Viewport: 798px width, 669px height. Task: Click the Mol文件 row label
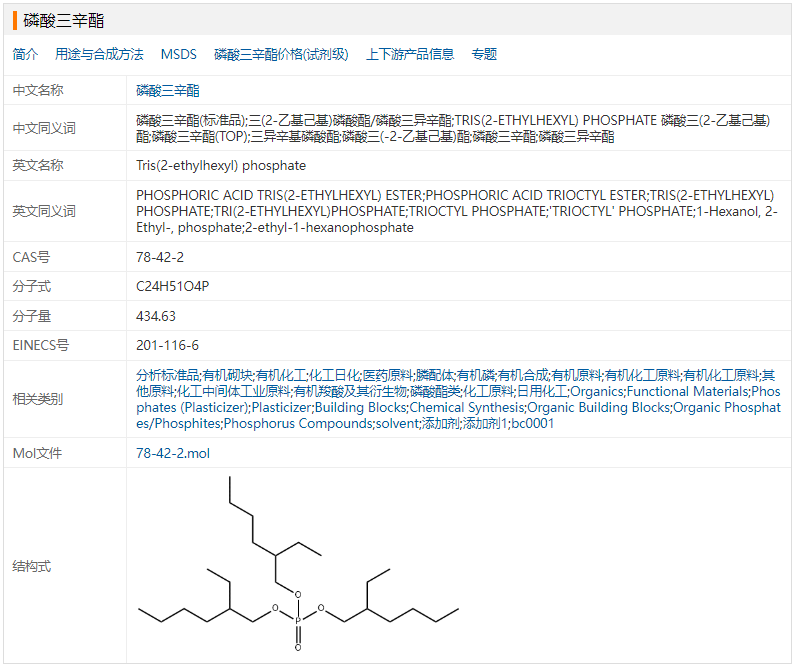(x=37, y=453)
